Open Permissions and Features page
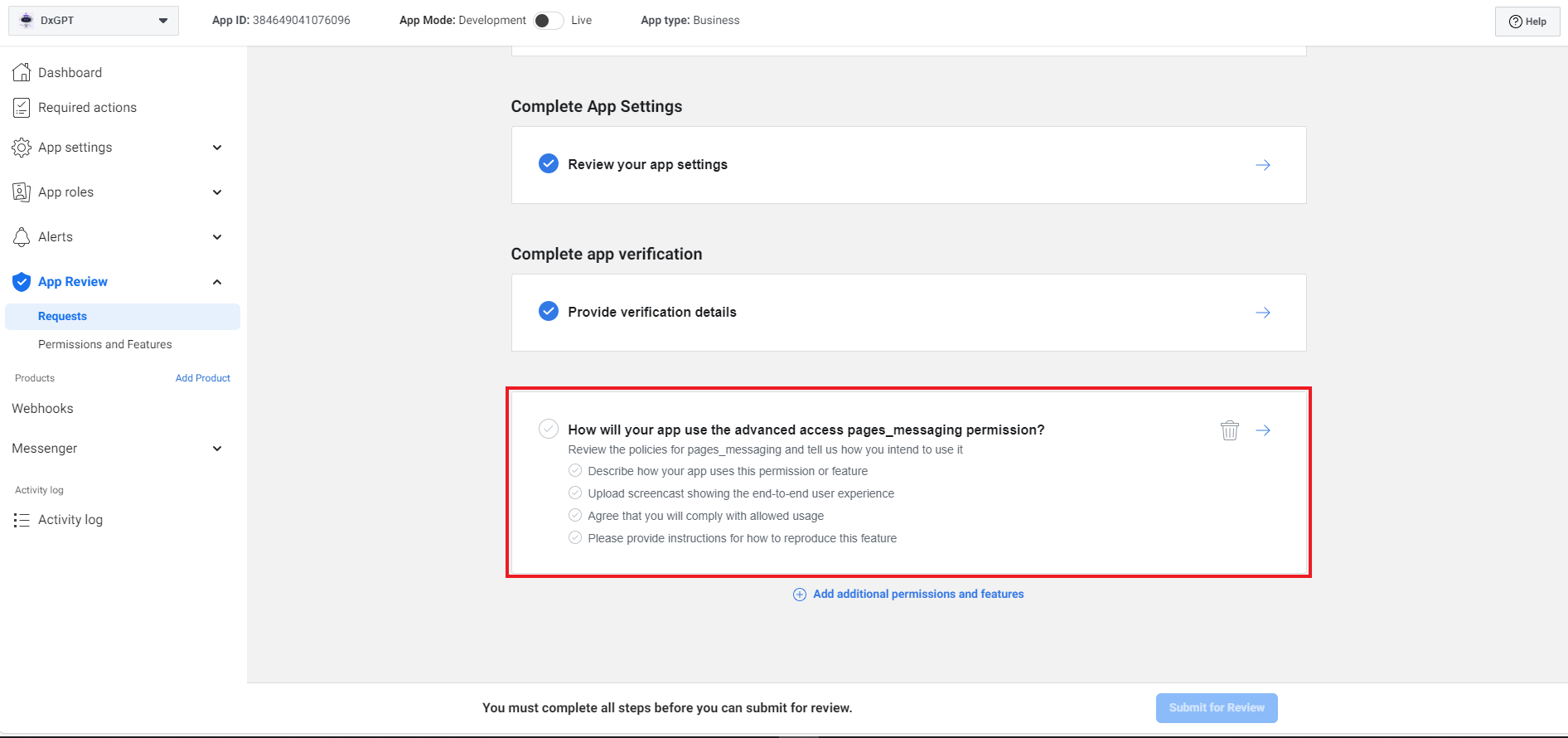The height and width of the screenshot is (738, 1568). [x=105, y=344]
